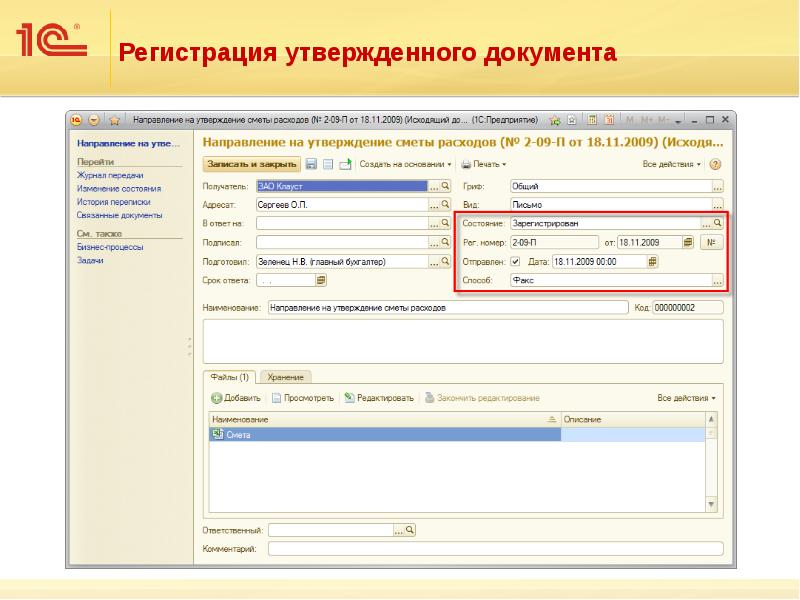Viewport: 800px width, 600px height.
Task: Click Добавить to add a file
Action: coord(236,398)
